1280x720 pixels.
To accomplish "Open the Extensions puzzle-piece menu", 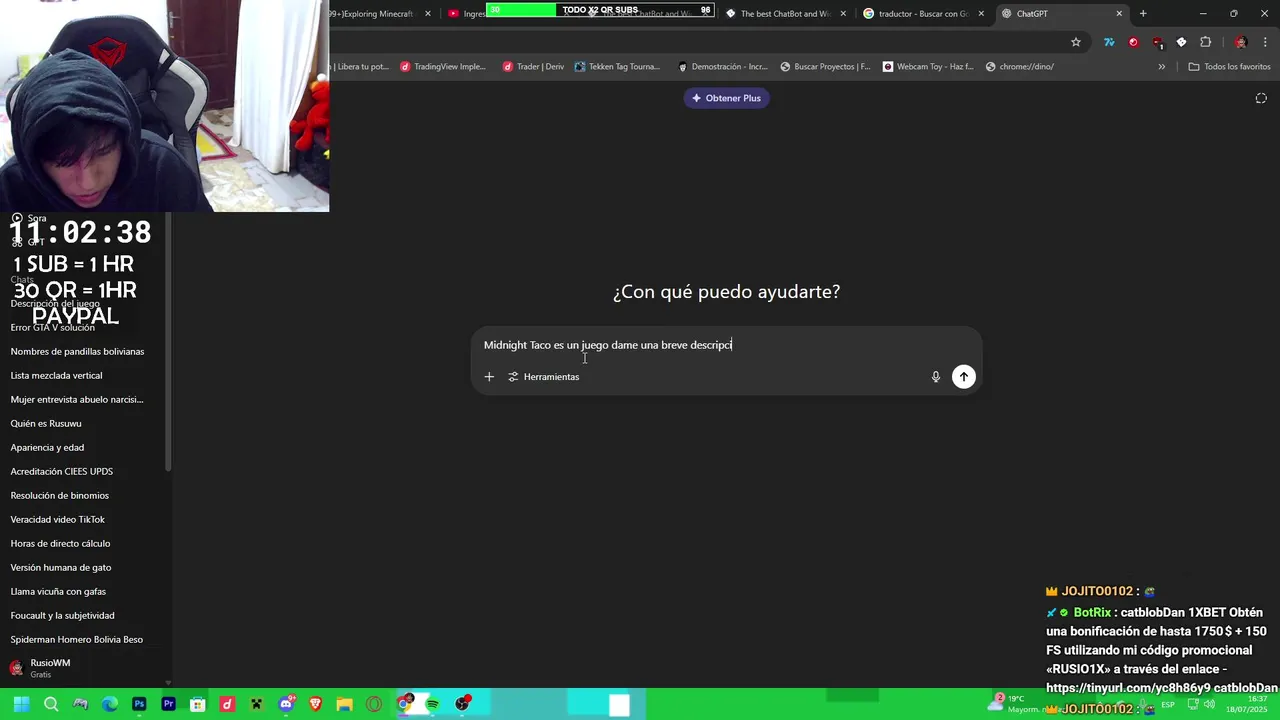I will point(1205,42).
